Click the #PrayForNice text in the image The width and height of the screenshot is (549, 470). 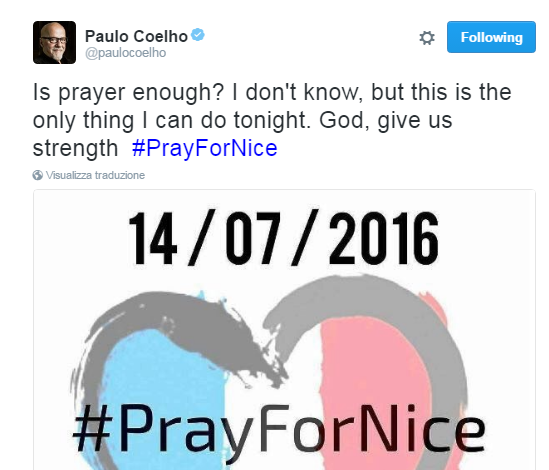279,428
